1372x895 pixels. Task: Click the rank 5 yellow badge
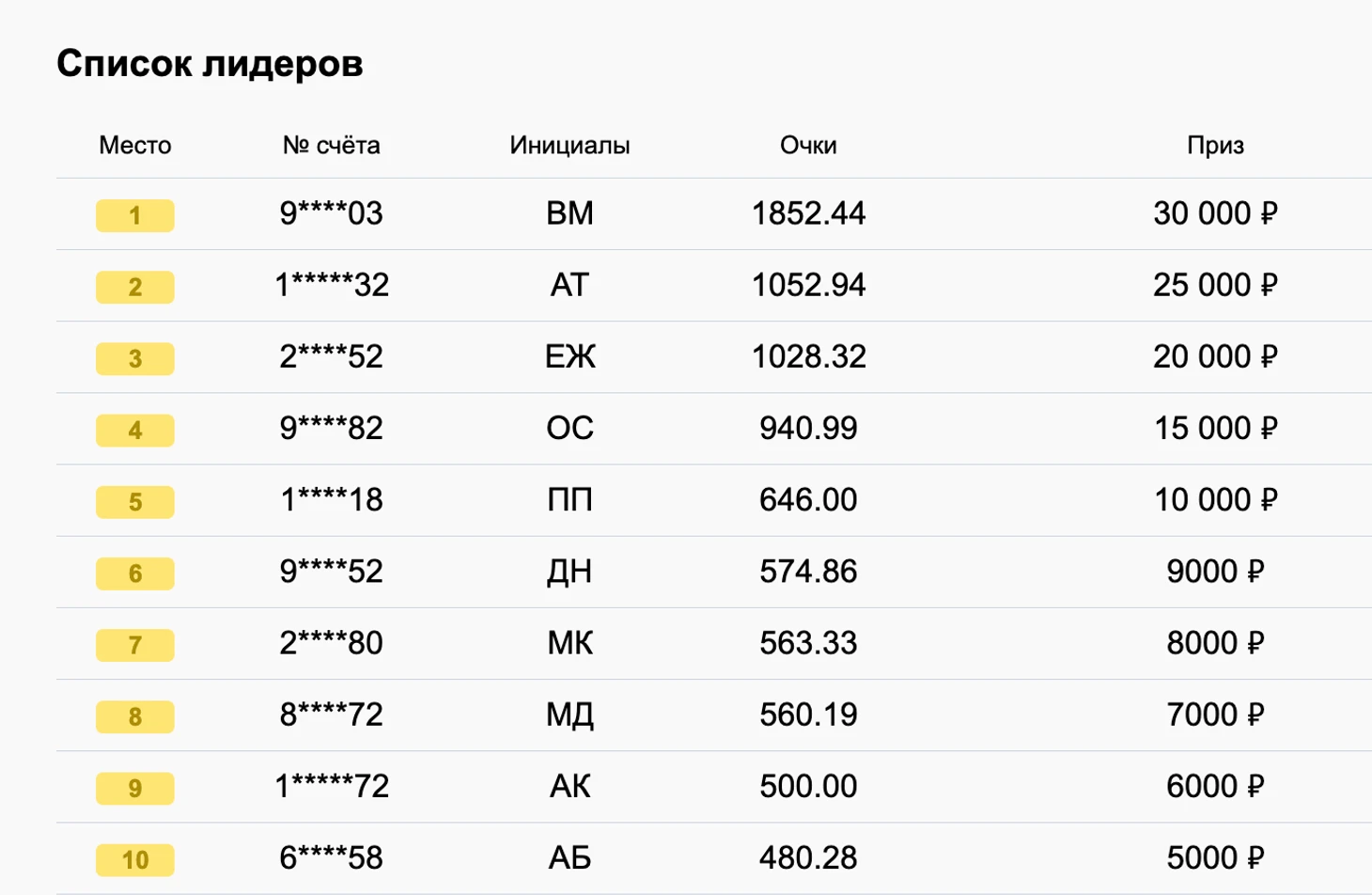[x=134, y=501]
